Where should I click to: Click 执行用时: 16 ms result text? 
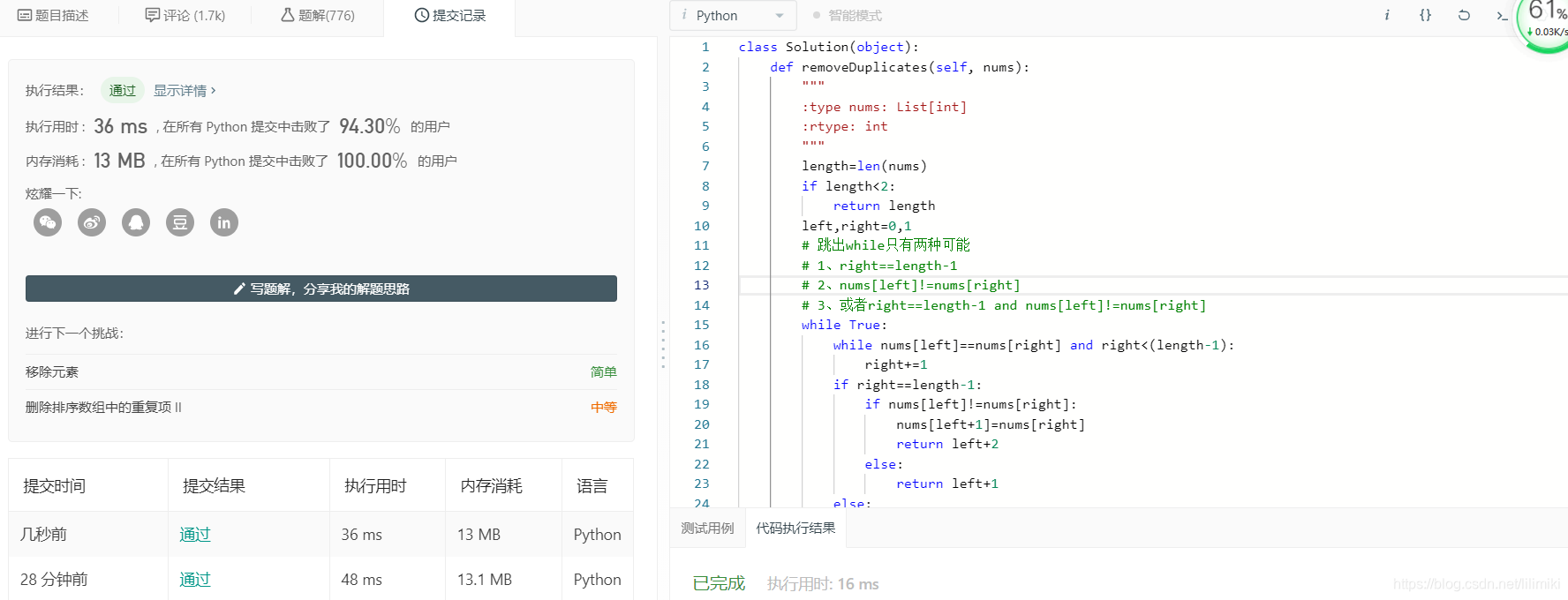tap(823, 583)
